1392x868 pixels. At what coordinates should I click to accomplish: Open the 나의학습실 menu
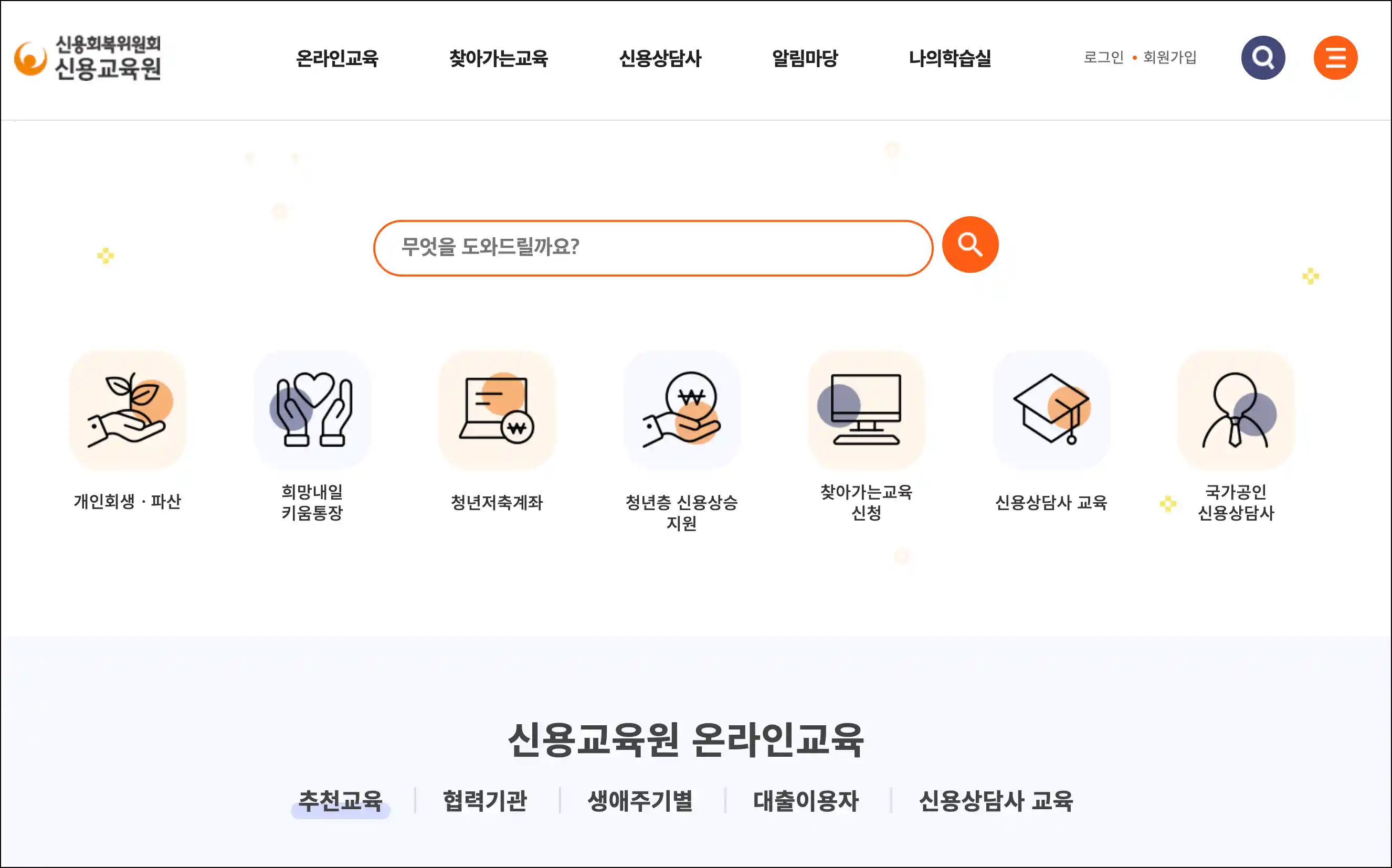pyautogui.click(x=950, y=58)
